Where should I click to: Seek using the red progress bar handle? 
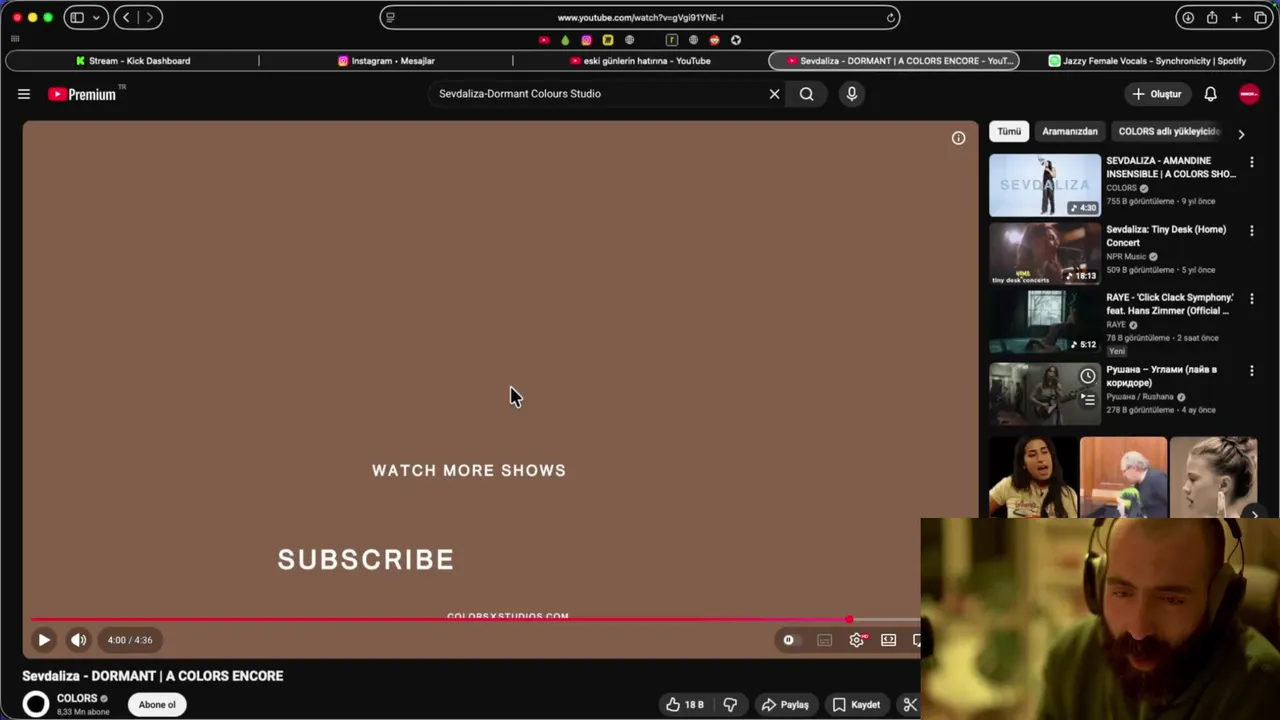[x=849, y=620]
